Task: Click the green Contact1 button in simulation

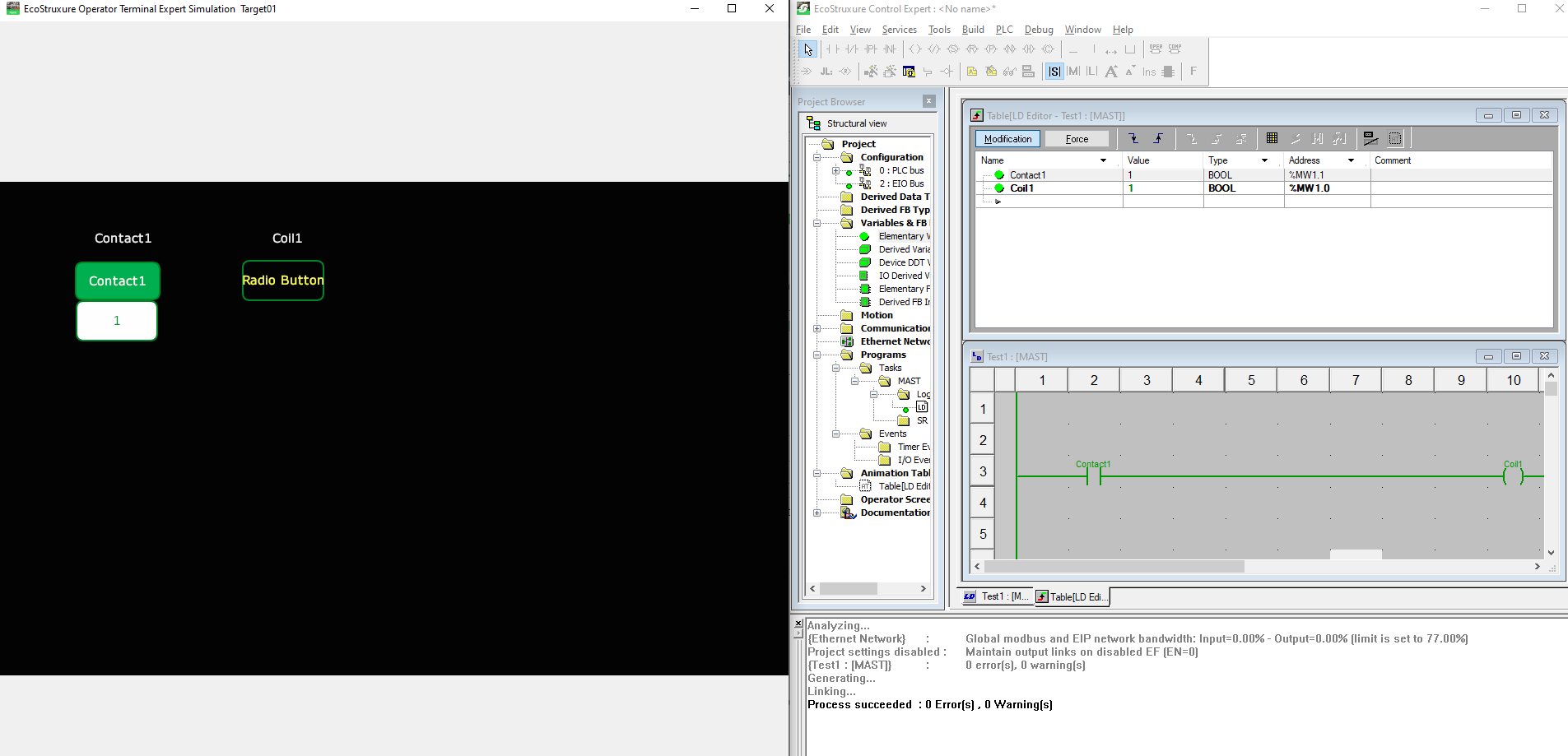Action: click(x=118, y=281)
